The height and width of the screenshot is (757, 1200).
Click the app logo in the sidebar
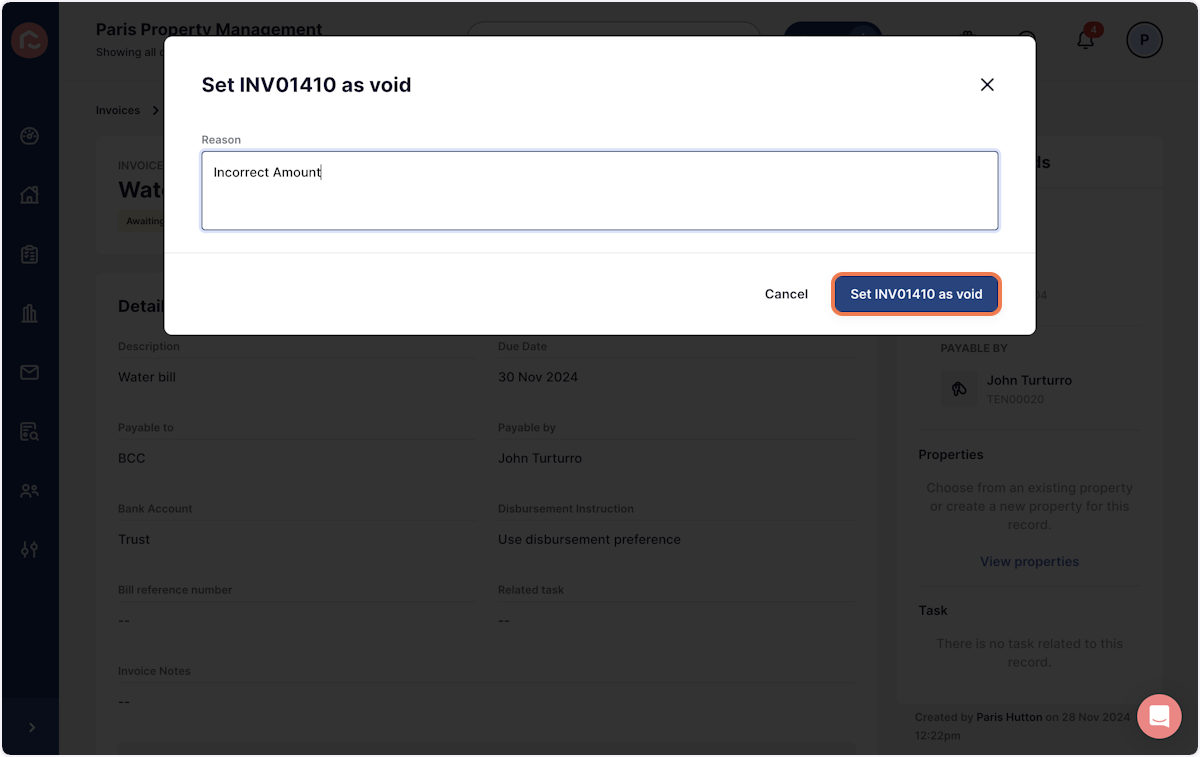[x=29, y=40]
